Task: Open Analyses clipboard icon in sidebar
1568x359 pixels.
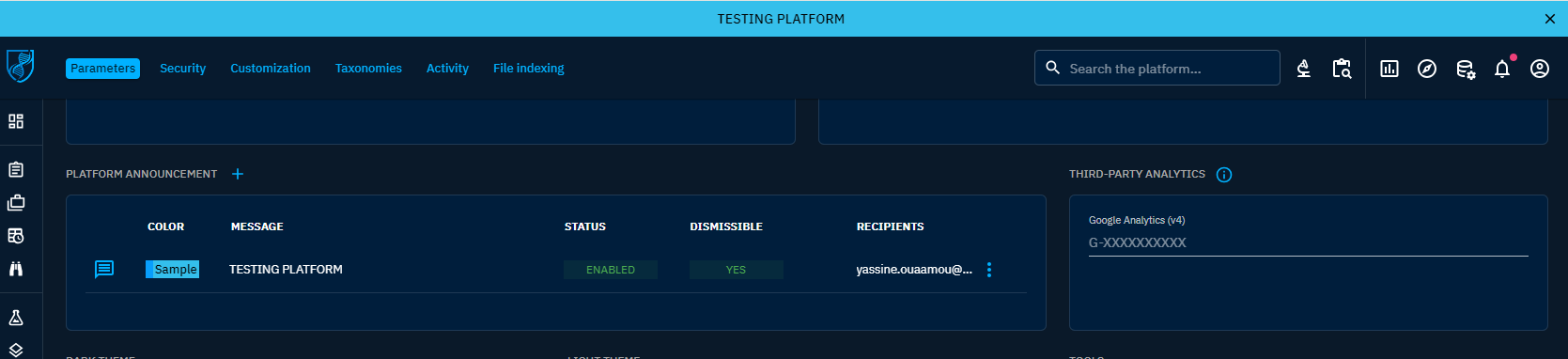Action: [x=16, y=170]
